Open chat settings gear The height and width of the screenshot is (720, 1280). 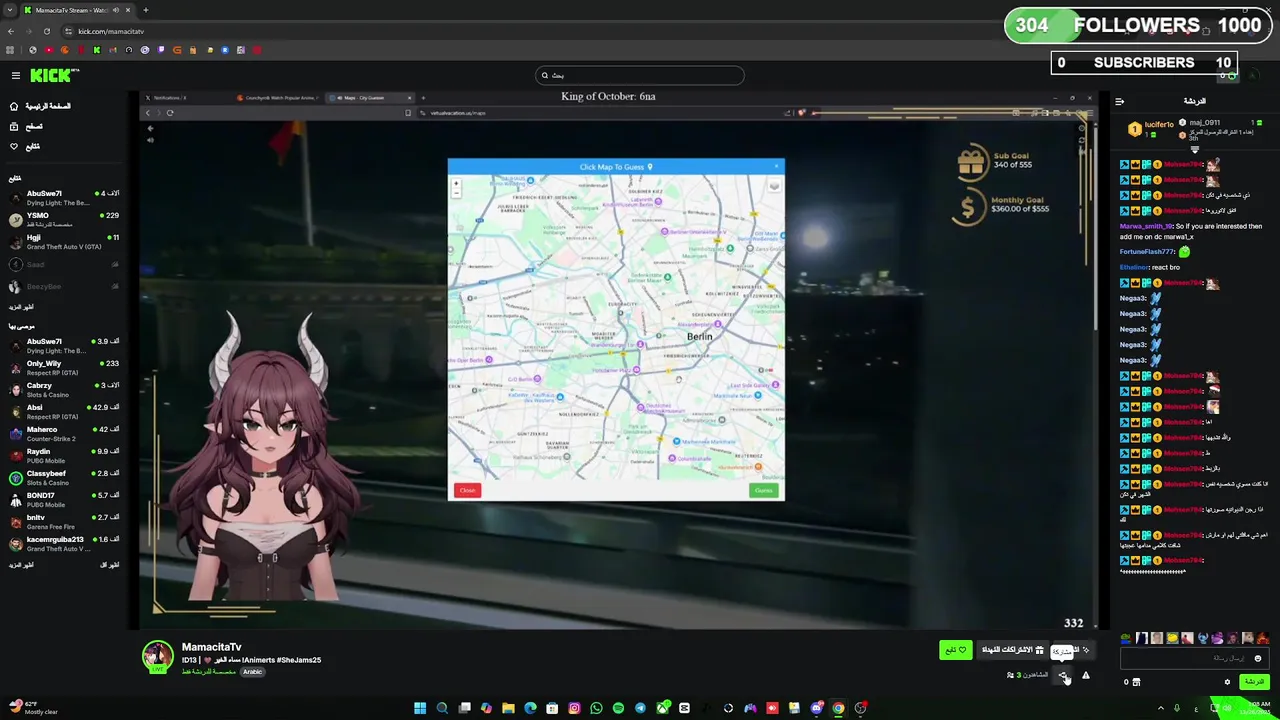1228,682
